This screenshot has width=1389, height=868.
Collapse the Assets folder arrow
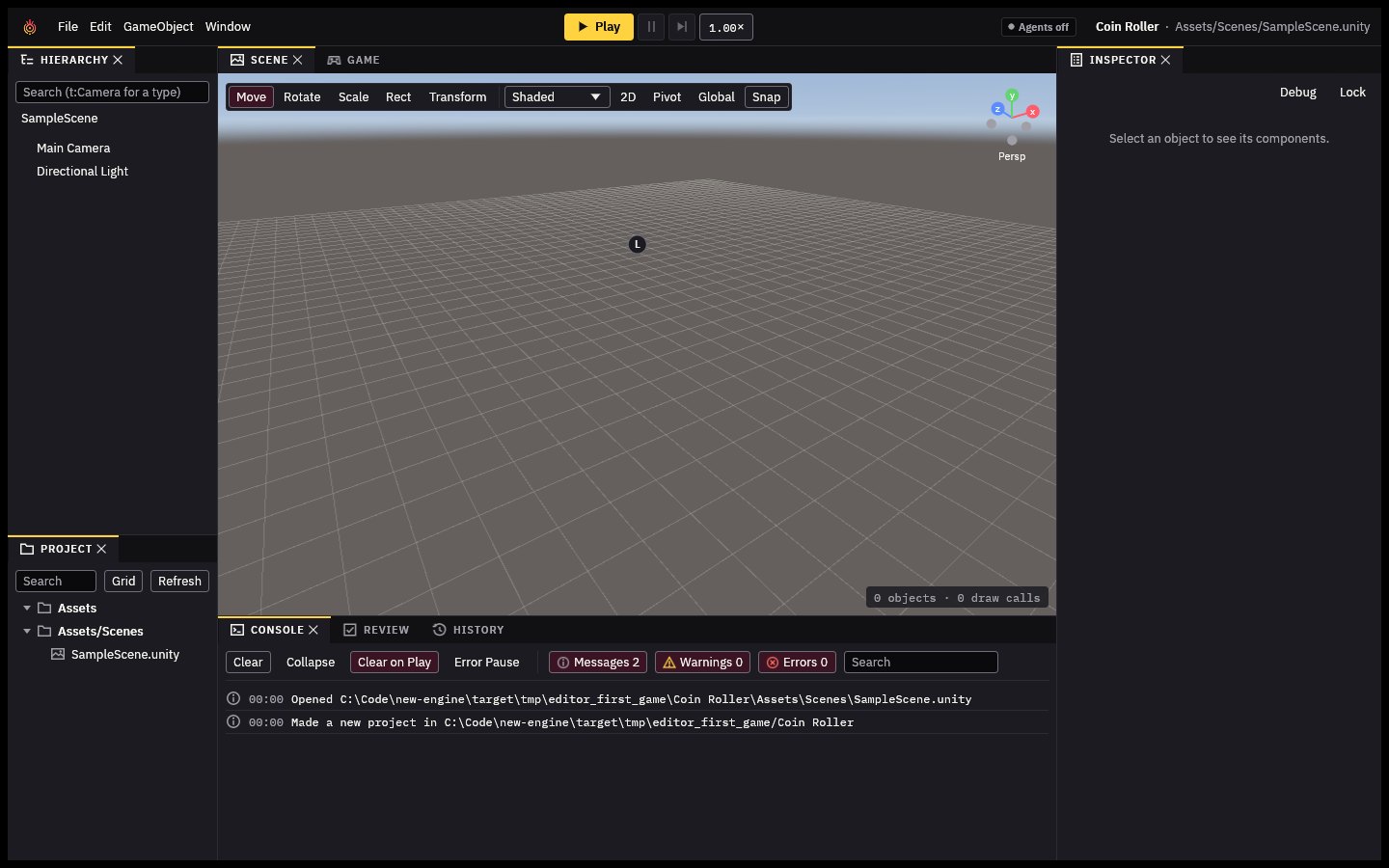(27, 608)
